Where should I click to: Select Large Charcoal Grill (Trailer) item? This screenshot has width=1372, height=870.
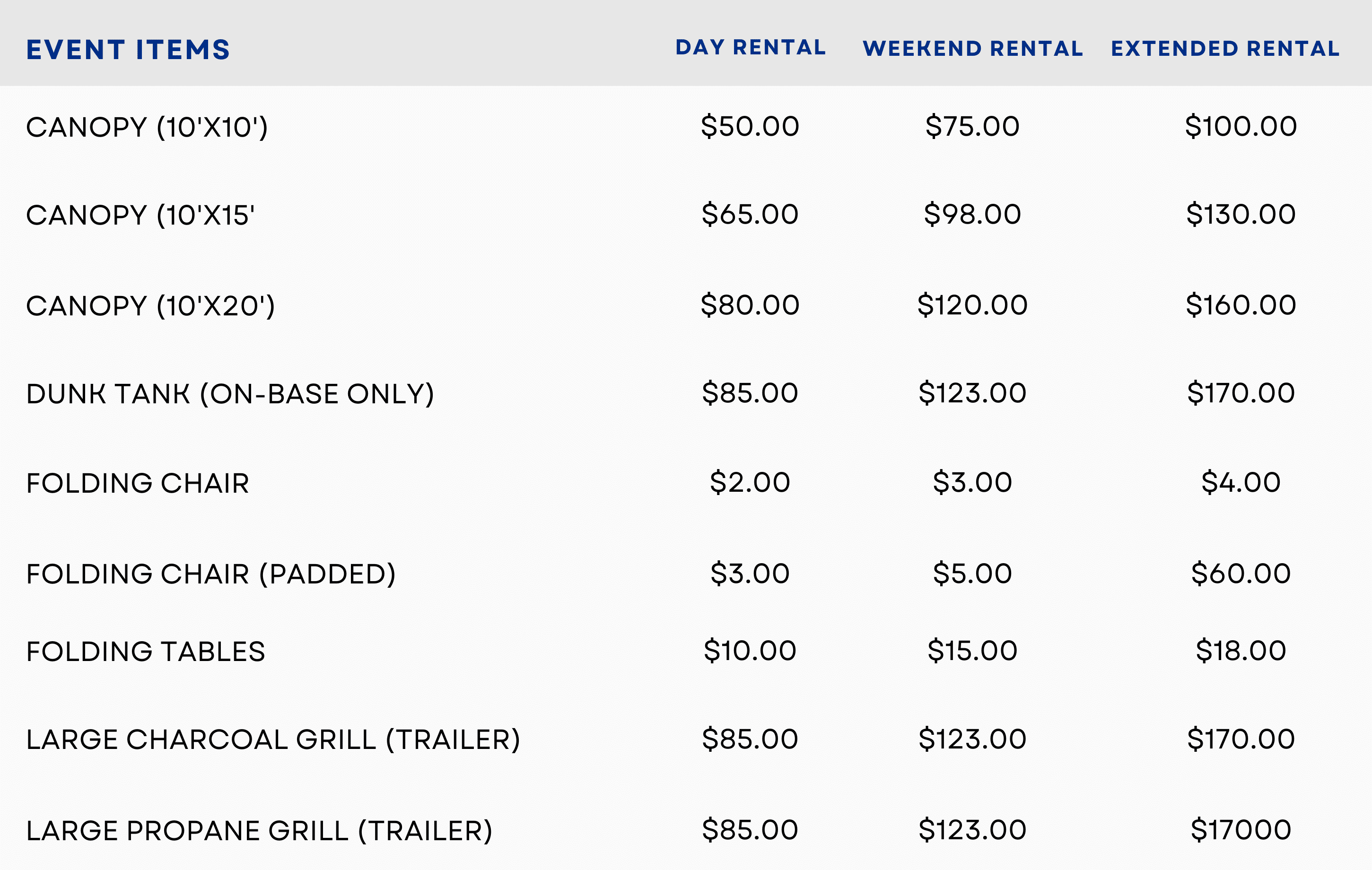(273, 739)
